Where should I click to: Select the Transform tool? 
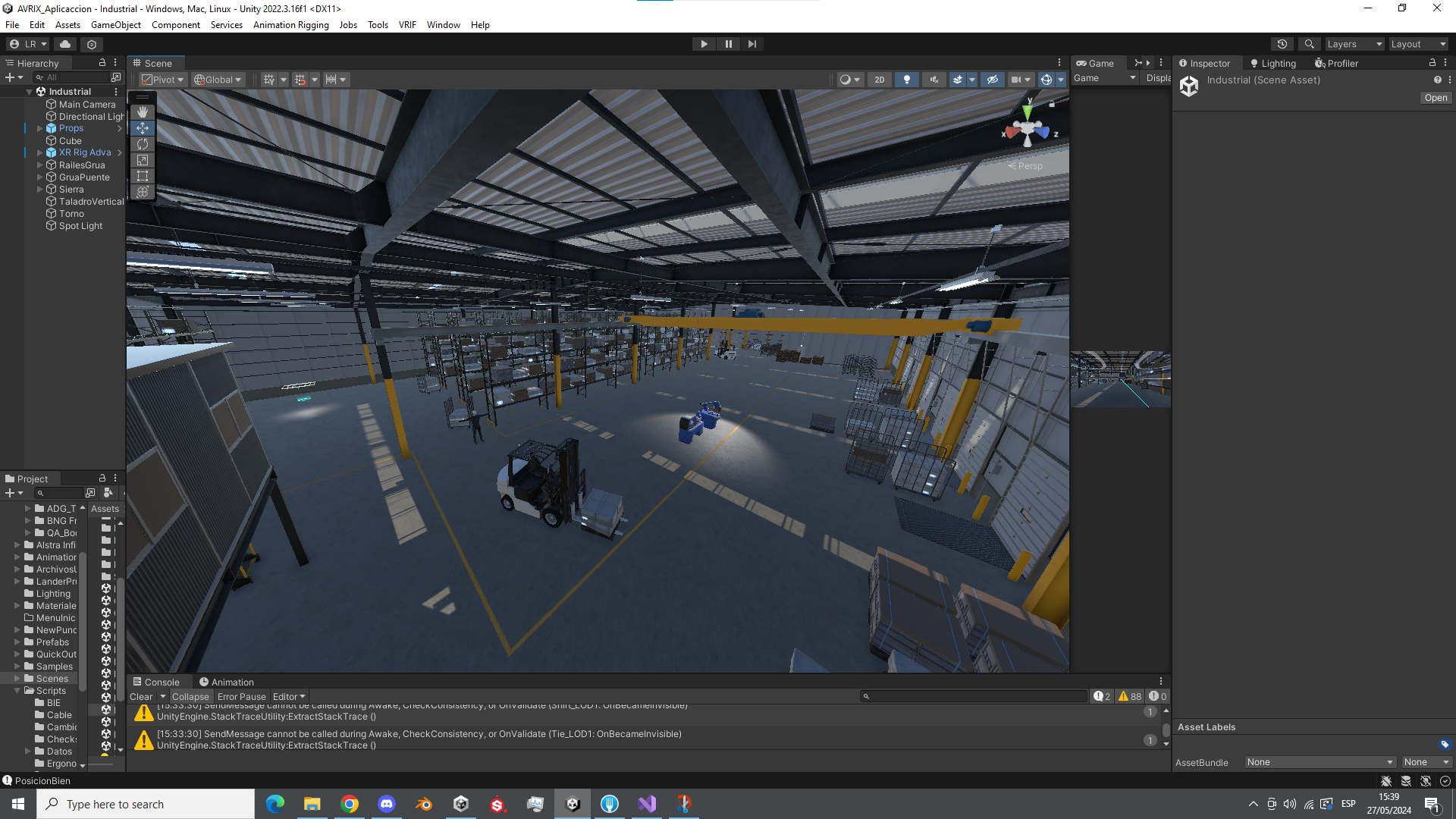tap(143, 192)
